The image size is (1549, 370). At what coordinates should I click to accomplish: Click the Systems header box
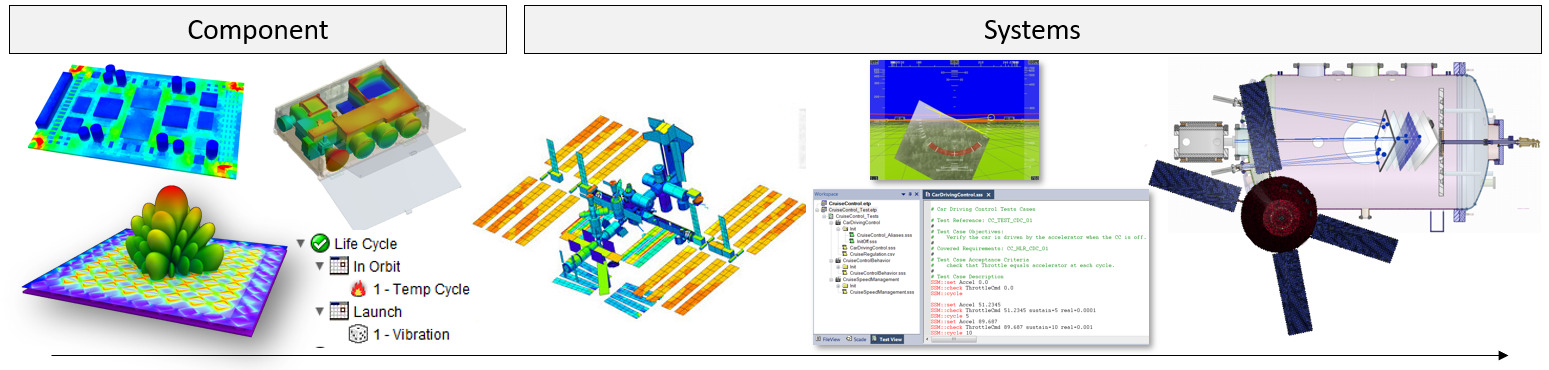point(1031,29)
